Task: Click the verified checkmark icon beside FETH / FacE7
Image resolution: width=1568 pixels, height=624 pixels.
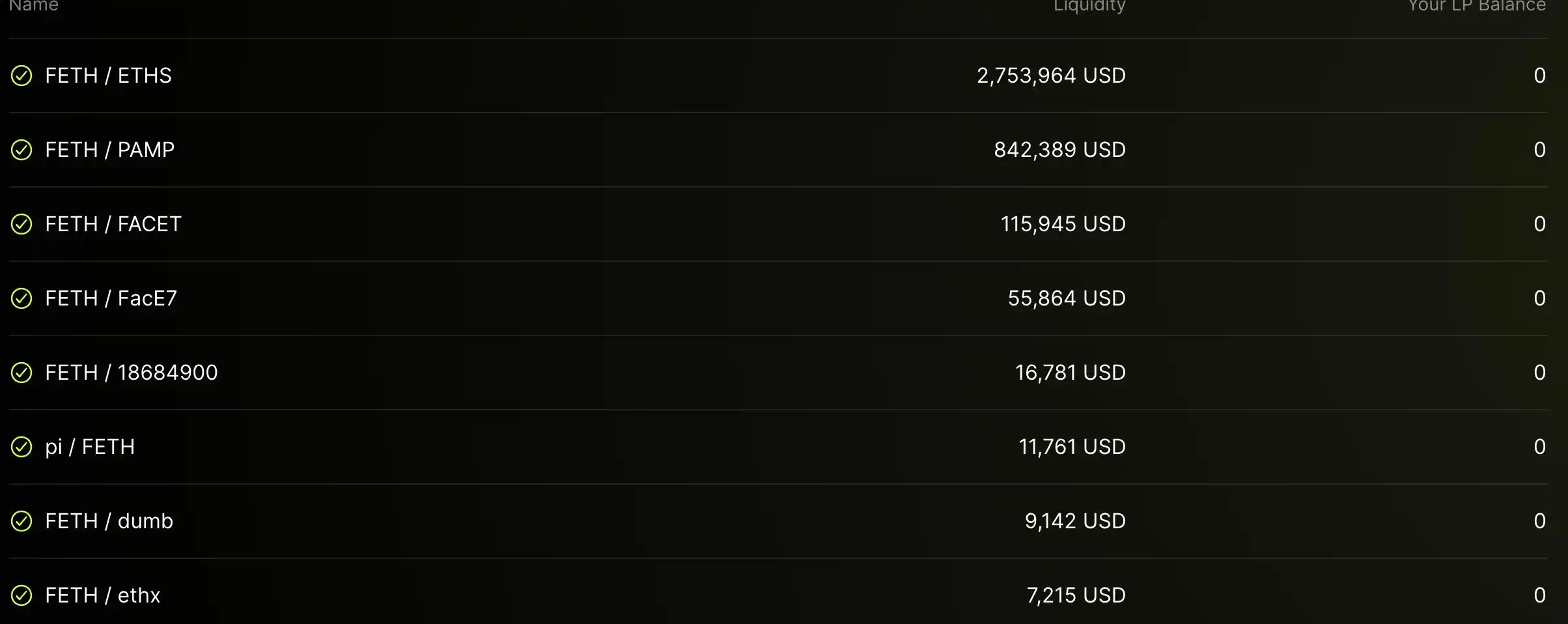Action: tap(21, 298)
